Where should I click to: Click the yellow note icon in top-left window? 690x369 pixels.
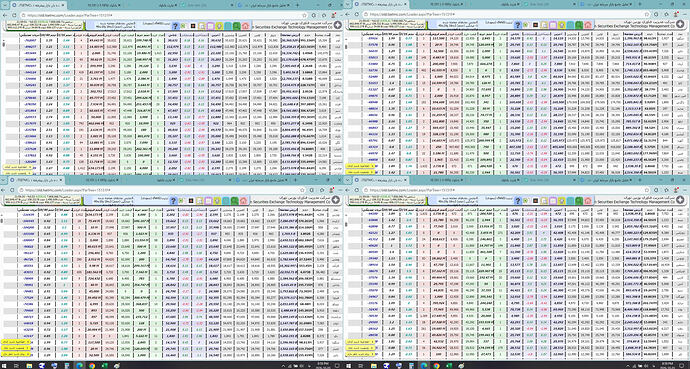(202, 26)
